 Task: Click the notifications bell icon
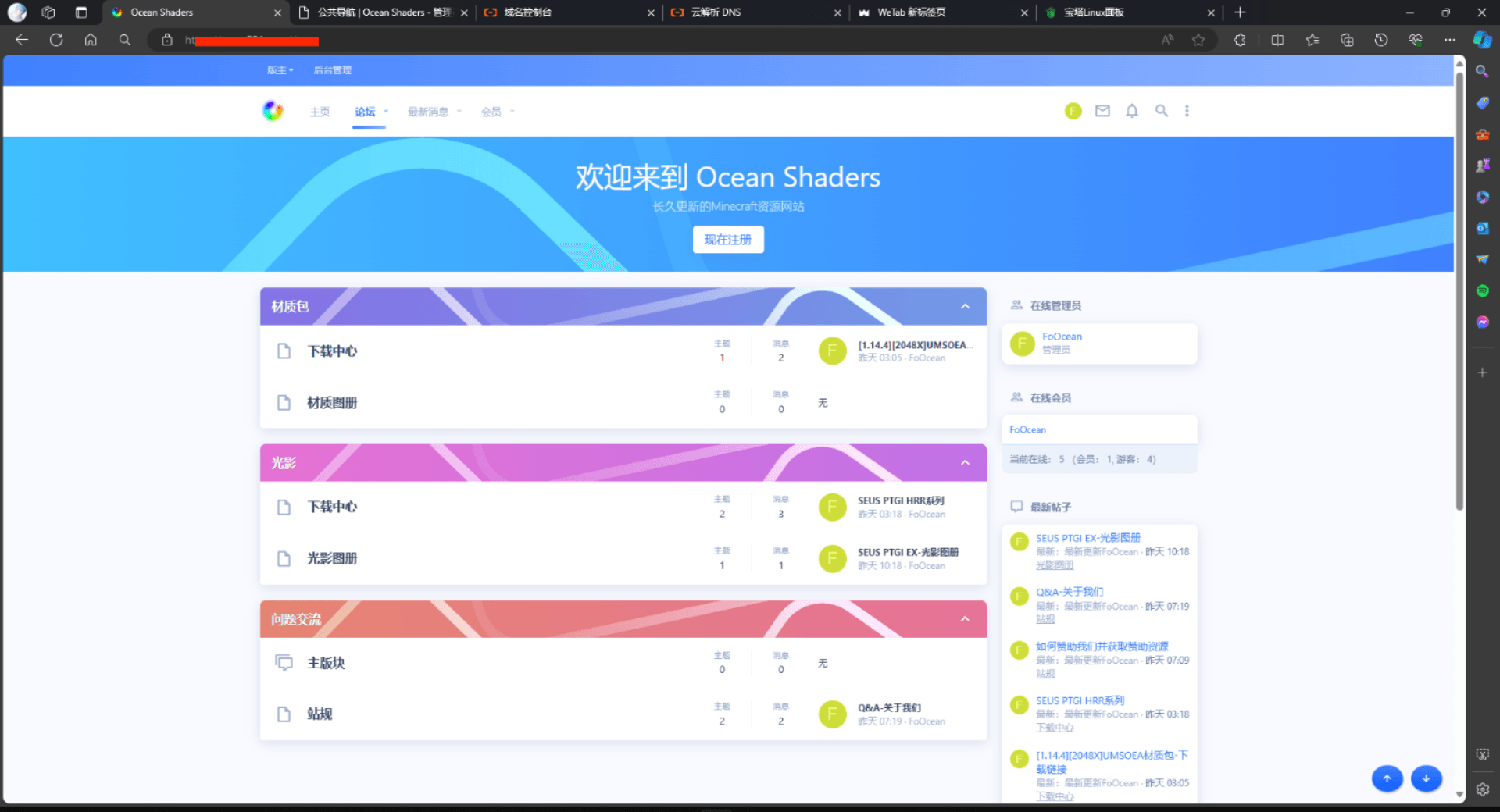click(1132, 111)
